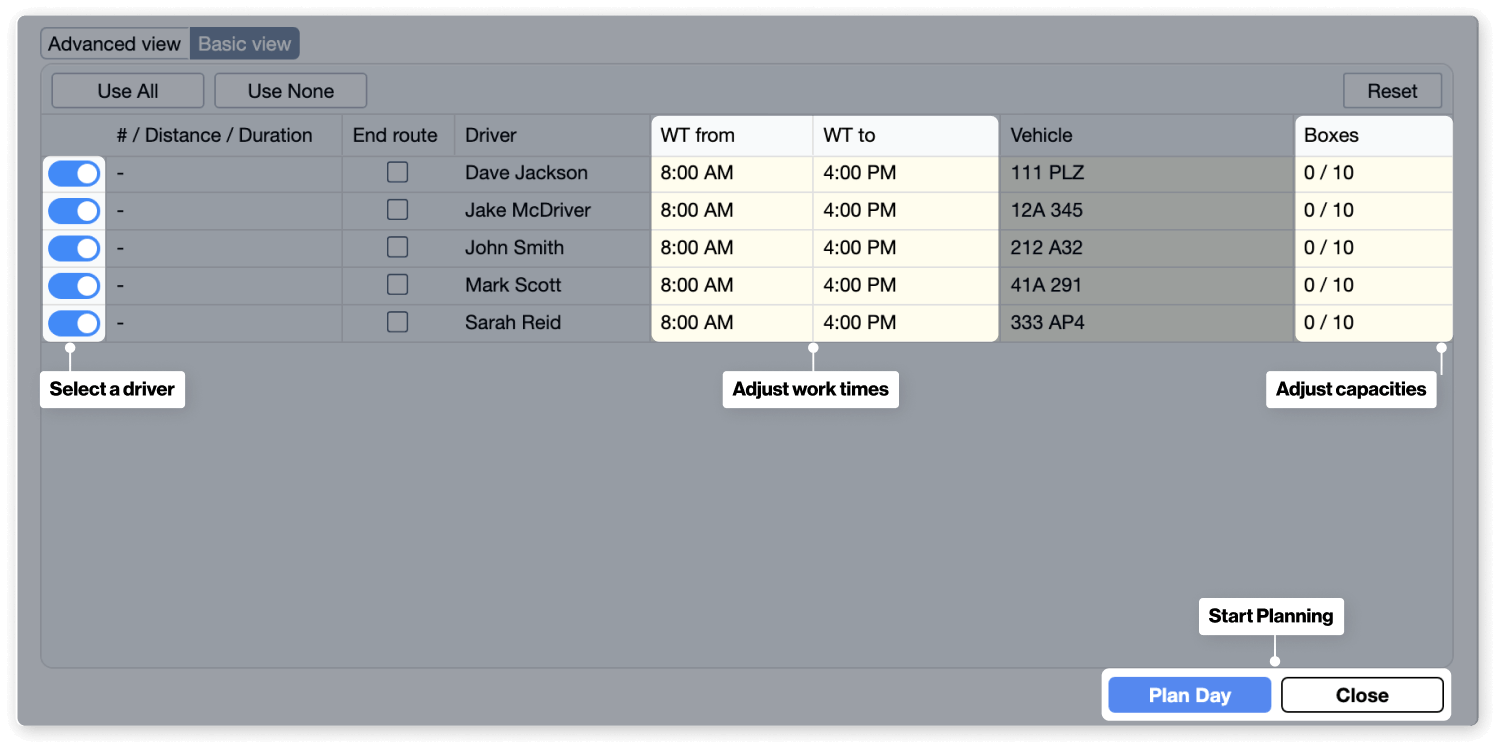Check End route box for Dave Jackson
Screen dimensions: 1500x750
(x=397, y=173)
